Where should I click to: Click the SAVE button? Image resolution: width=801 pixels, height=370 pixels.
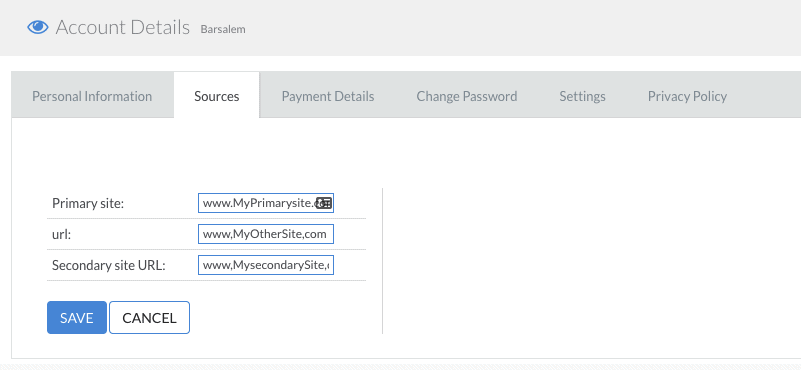[x=77, y=318]
